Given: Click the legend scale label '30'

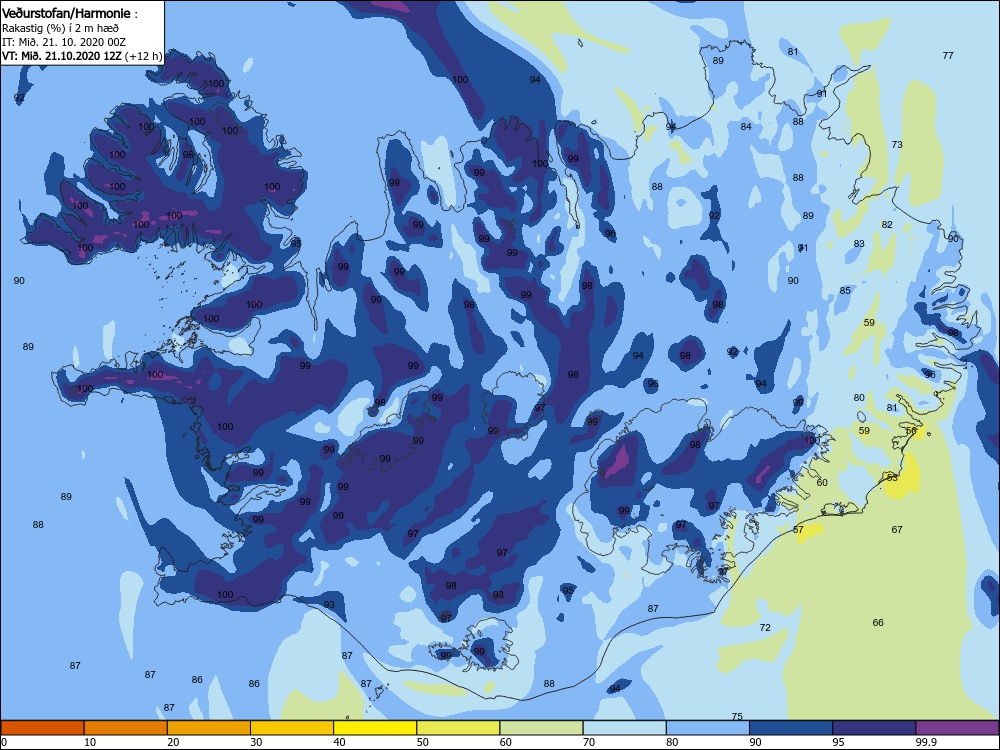Looking at the screenshot, I should click(x=256, y=742).
